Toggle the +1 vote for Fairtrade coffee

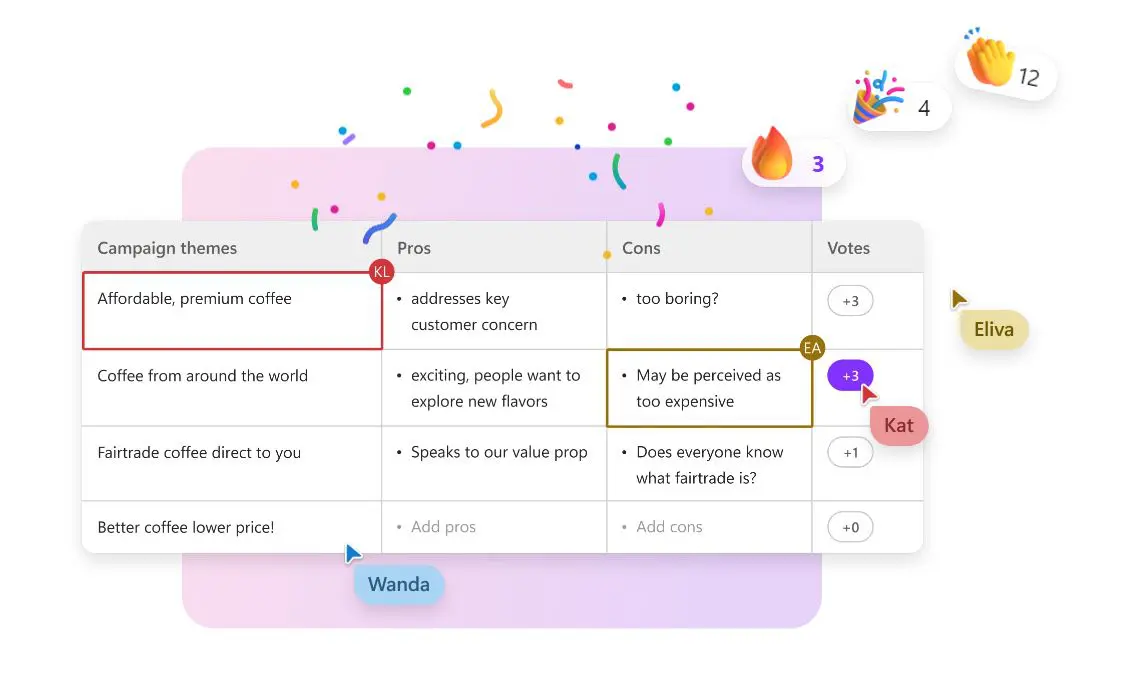[850, 452]
